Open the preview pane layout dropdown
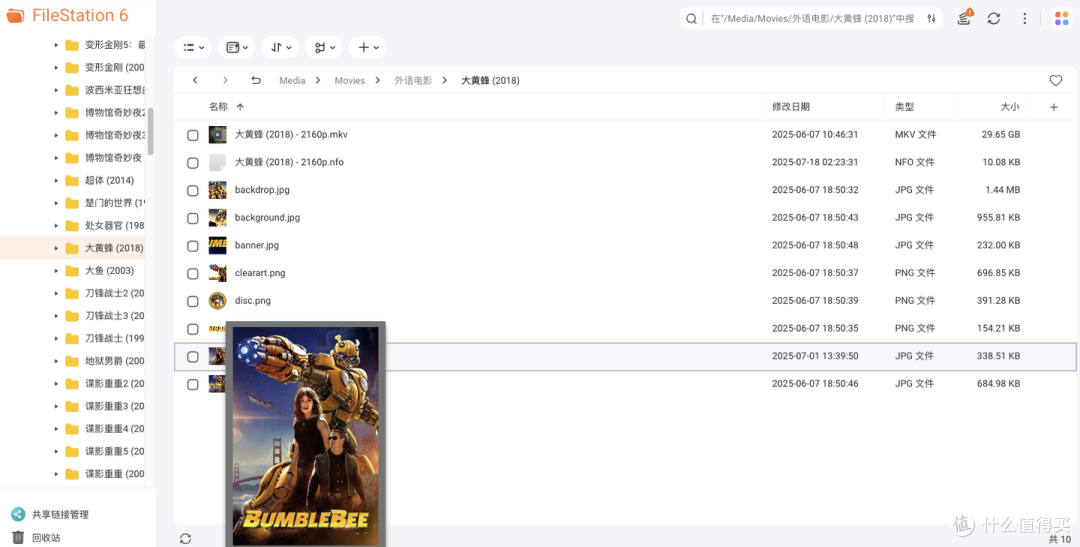Viewport: 1080px width, 547px height. 237,48
